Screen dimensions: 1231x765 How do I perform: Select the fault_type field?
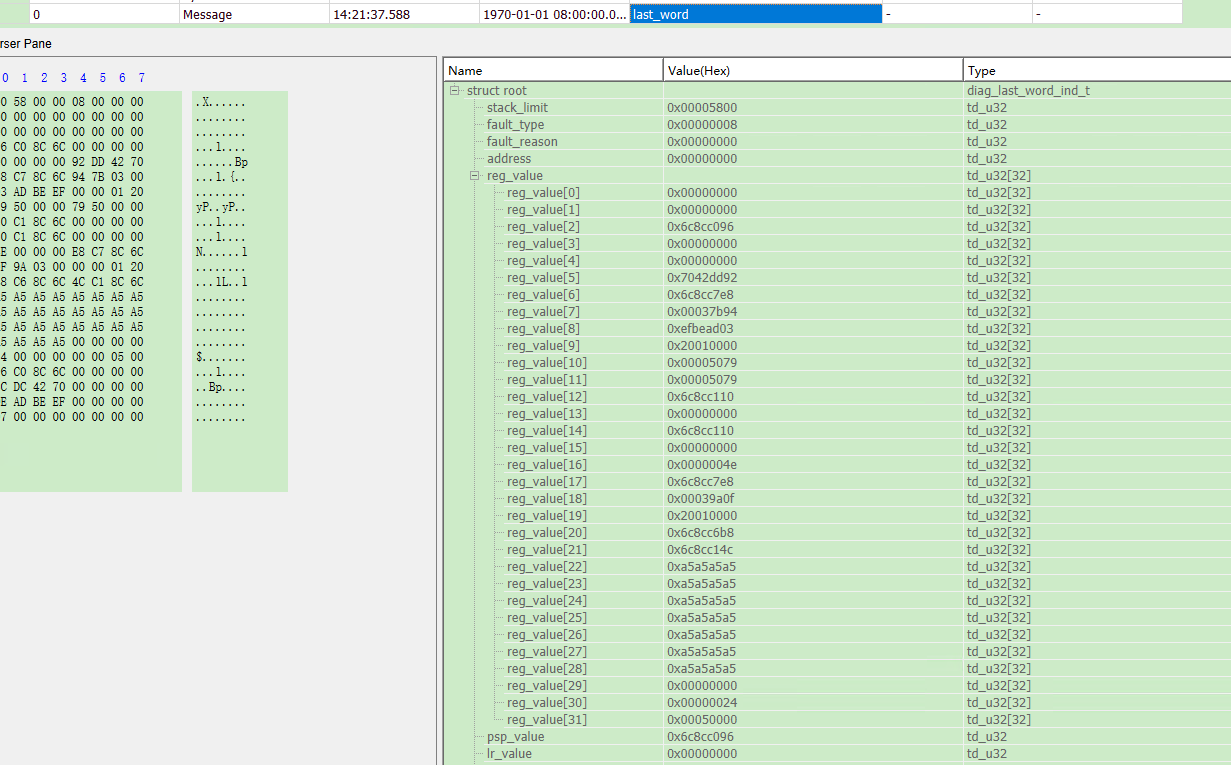(515, 125)
